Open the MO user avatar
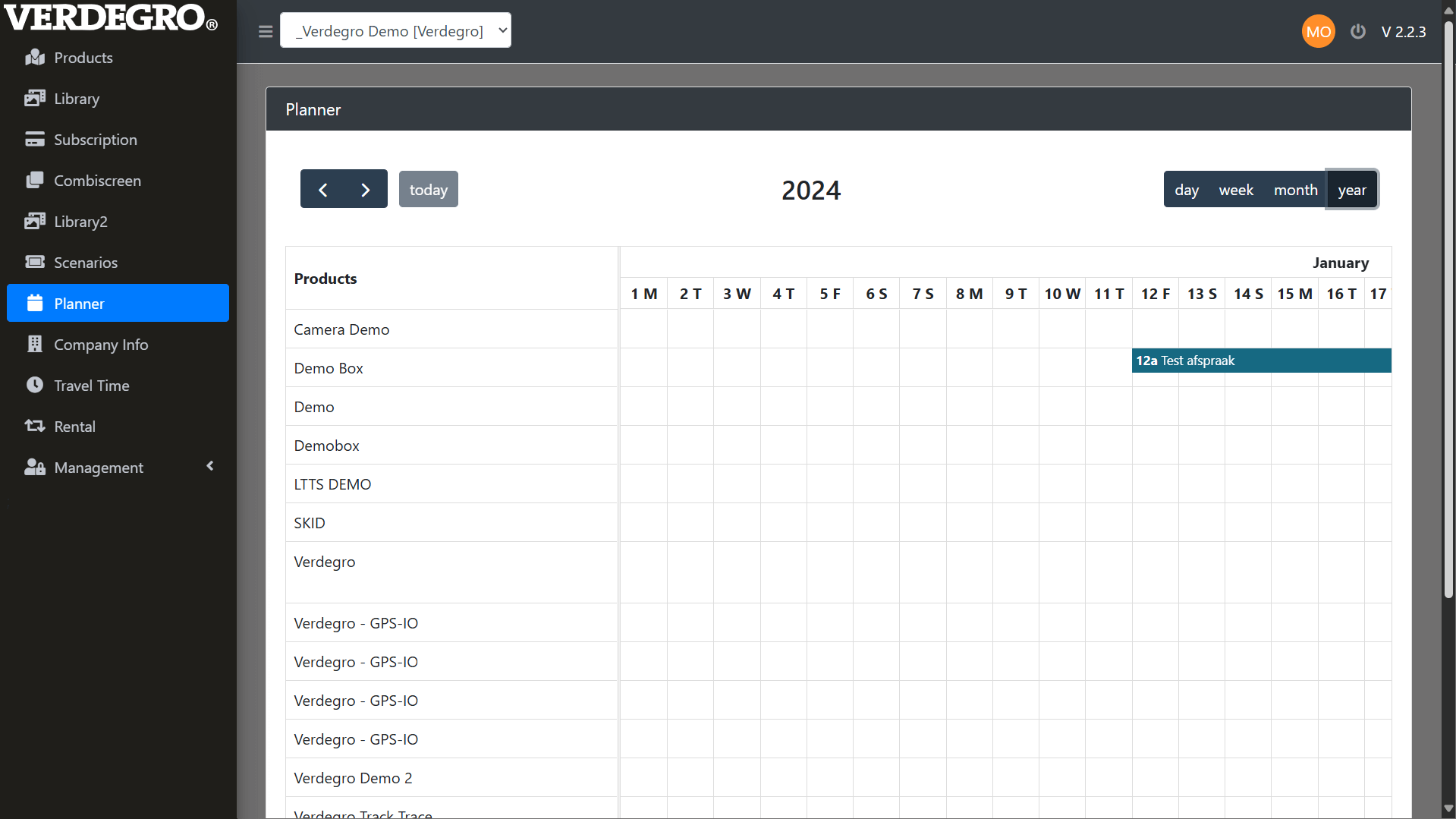Viewport: 1456px width, 819px height. coord(1319,32)
